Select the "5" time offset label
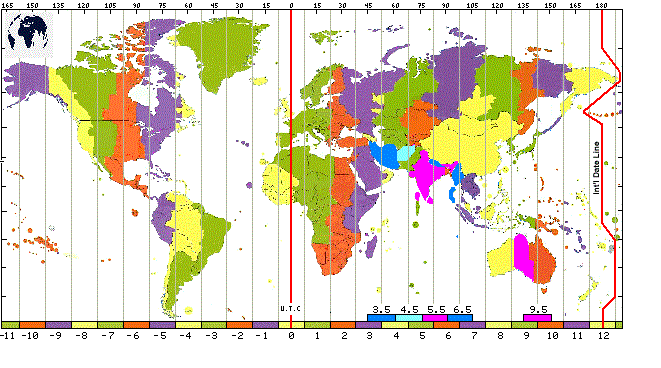This screenshot has width=661, height=368. coord(422,336)
